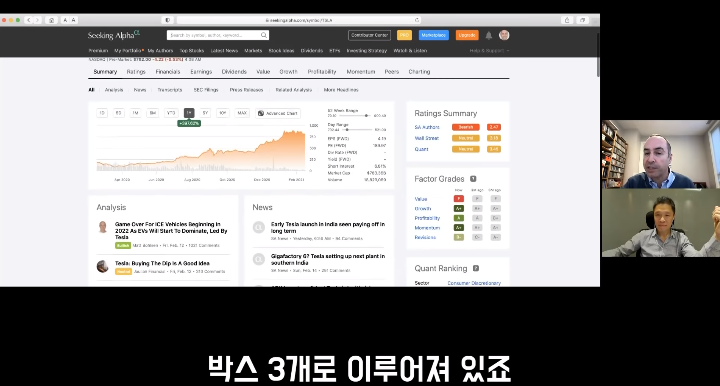Viewport: 720px width, 386px height.
Task: Select the 1Y chart range
Action: (189, 113)
